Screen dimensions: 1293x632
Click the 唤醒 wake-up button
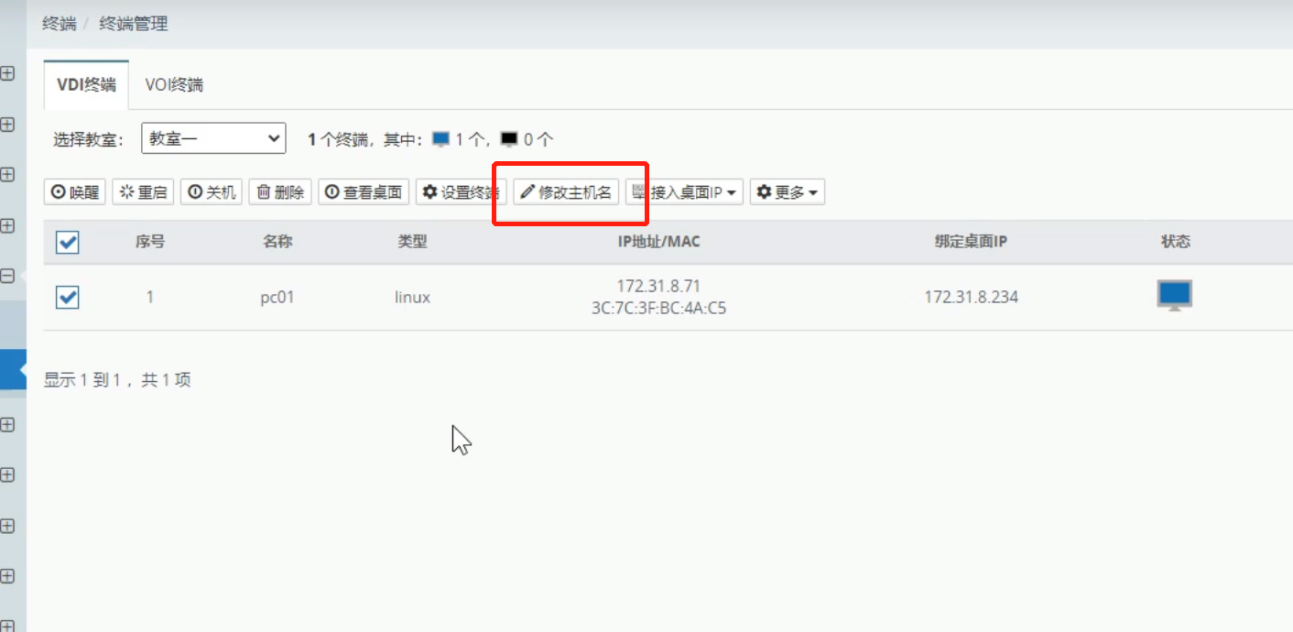click(75, 192)
